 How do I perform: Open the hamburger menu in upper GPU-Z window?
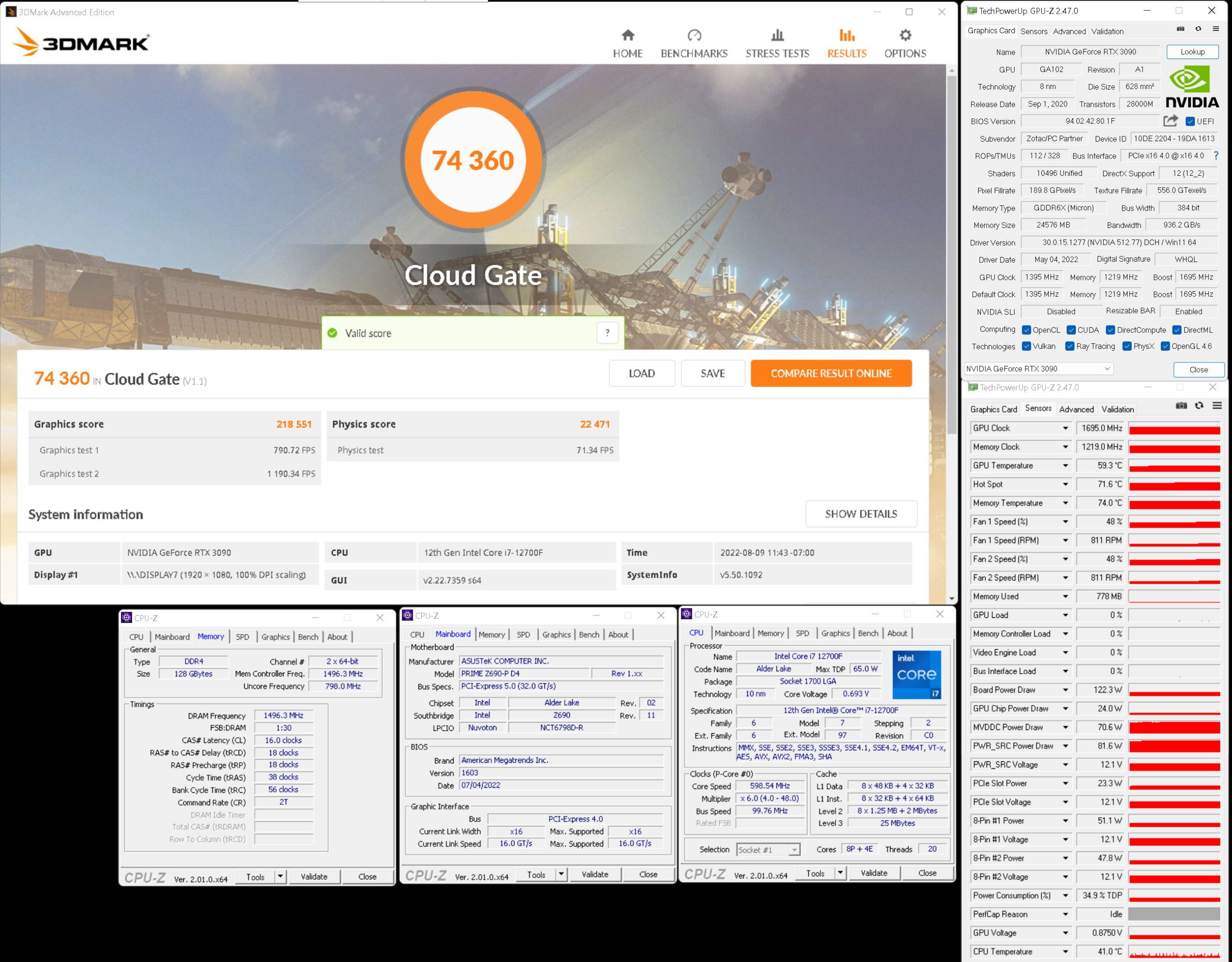(1216, 30)
